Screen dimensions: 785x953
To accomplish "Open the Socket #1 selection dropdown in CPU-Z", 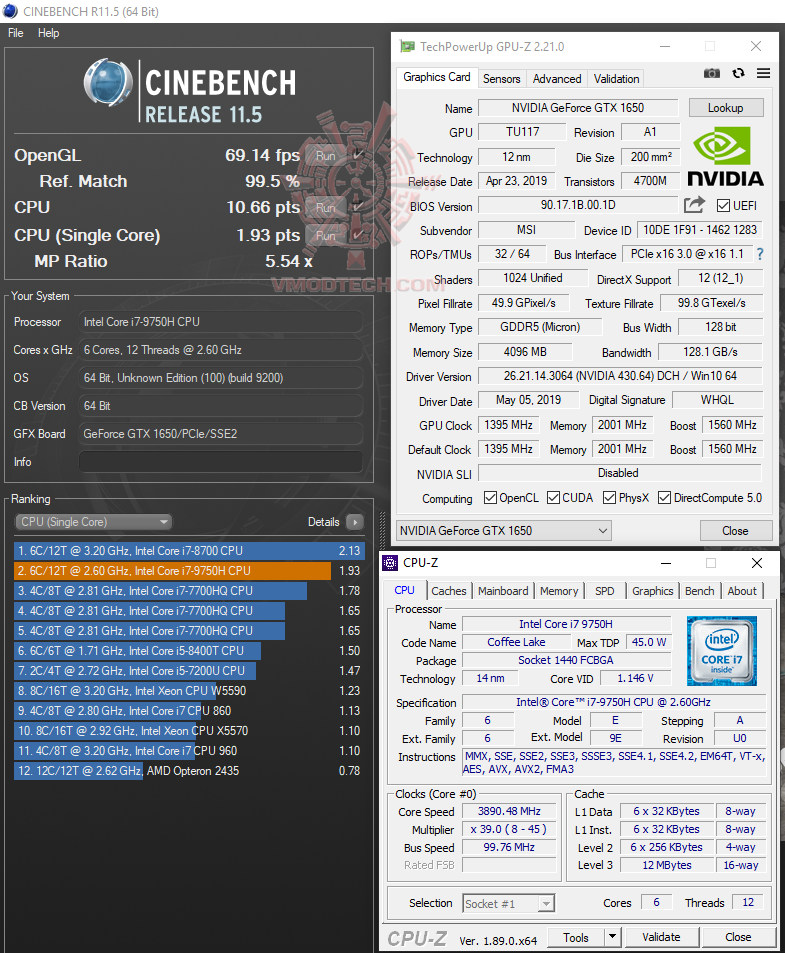I will [509, 904].
